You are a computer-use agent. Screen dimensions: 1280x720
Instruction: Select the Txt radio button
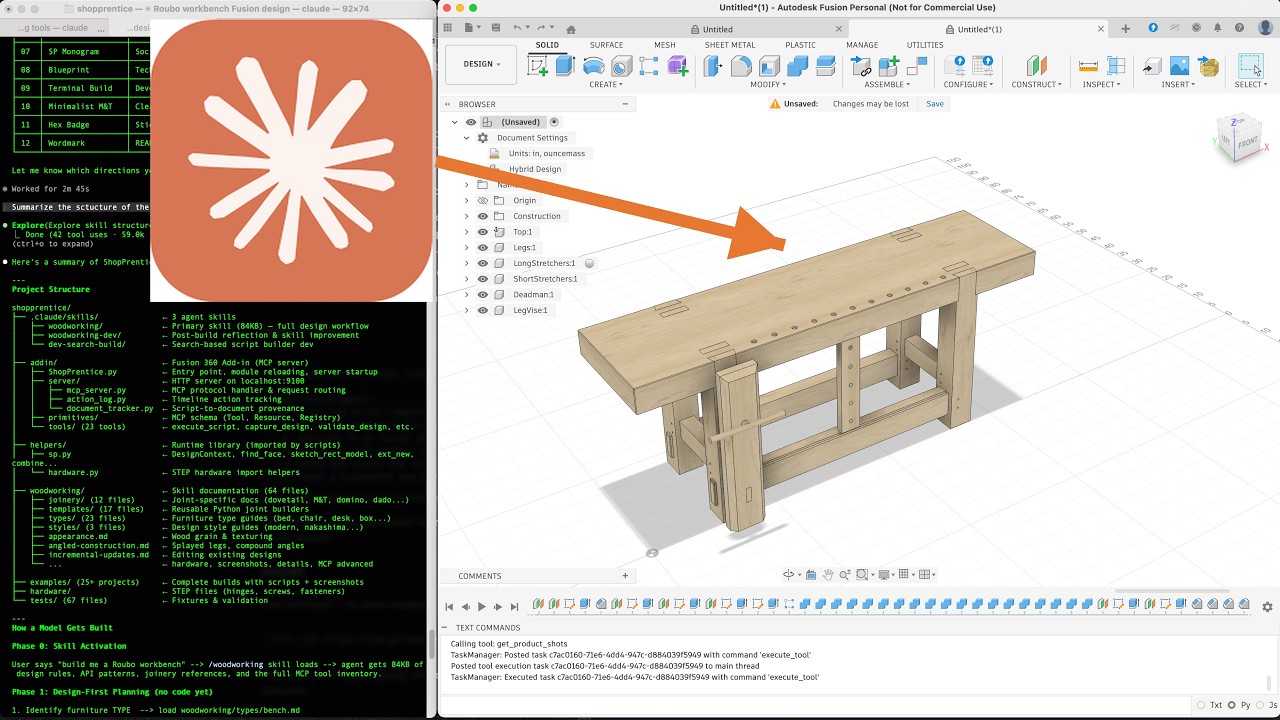pos(1200,705)
